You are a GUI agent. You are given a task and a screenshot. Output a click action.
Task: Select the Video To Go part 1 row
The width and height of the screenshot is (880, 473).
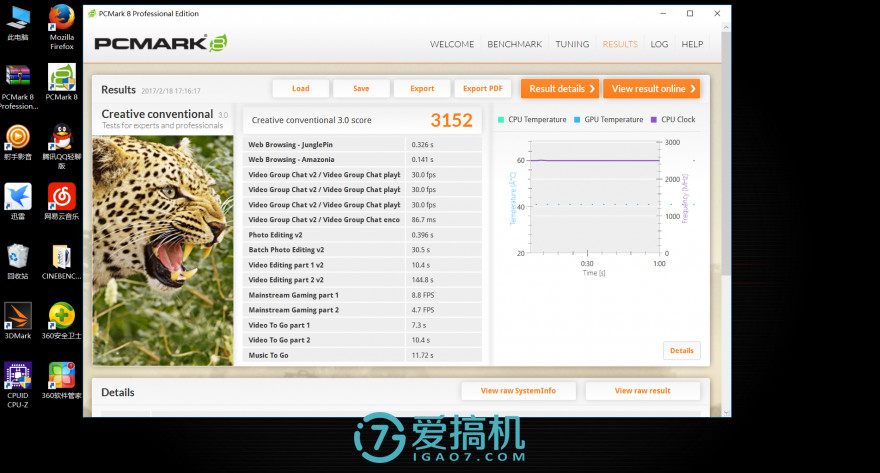coord(362,325)
